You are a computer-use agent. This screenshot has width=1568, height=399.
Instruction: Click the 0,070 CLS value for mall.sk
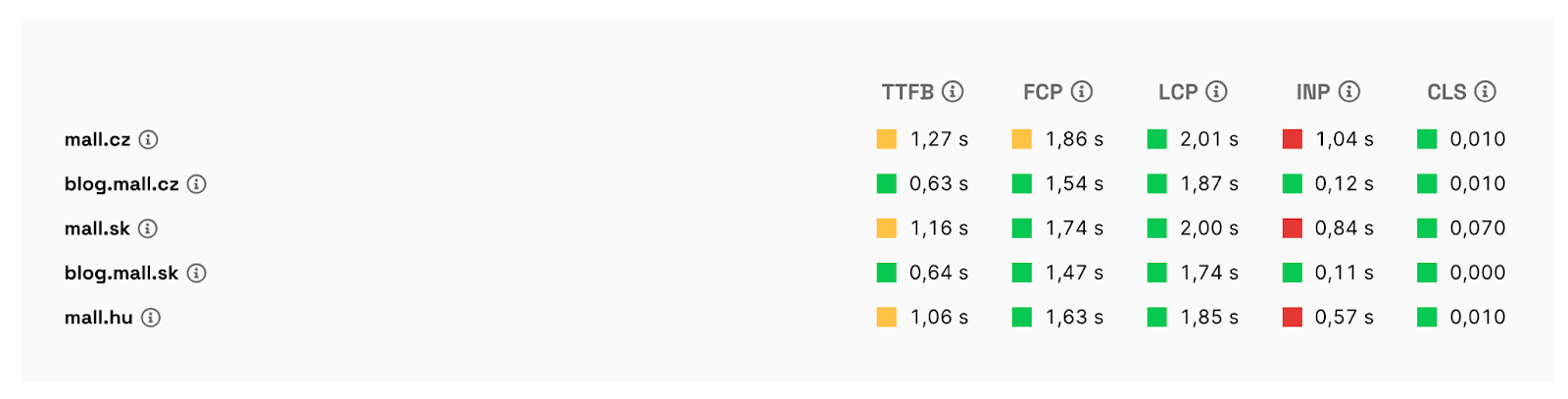[1477, 228]
